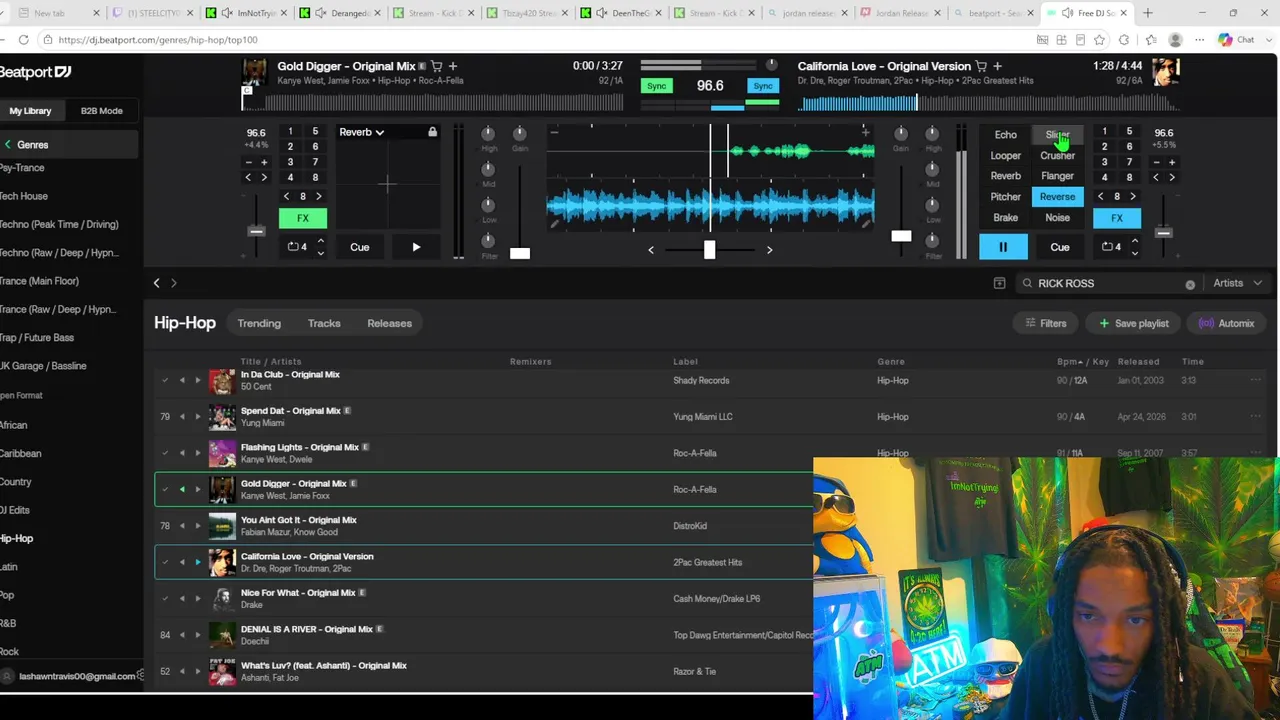Open the Caribbean genre
The width and height of the screenshot is (1280, 720).
click(x=21, y=453)
